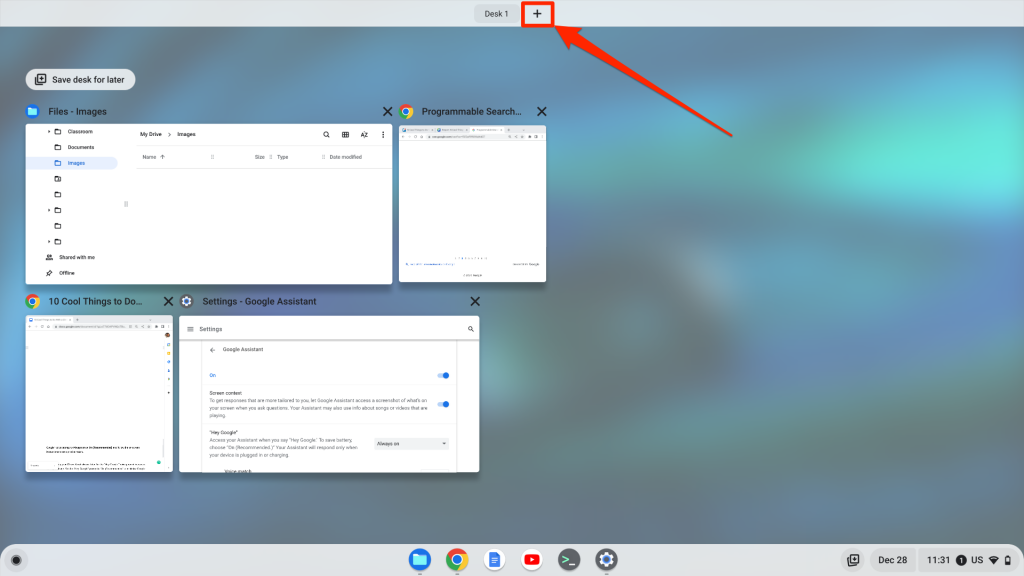Click Save desk for later
1024x576 pixels.
coord(80,80)
